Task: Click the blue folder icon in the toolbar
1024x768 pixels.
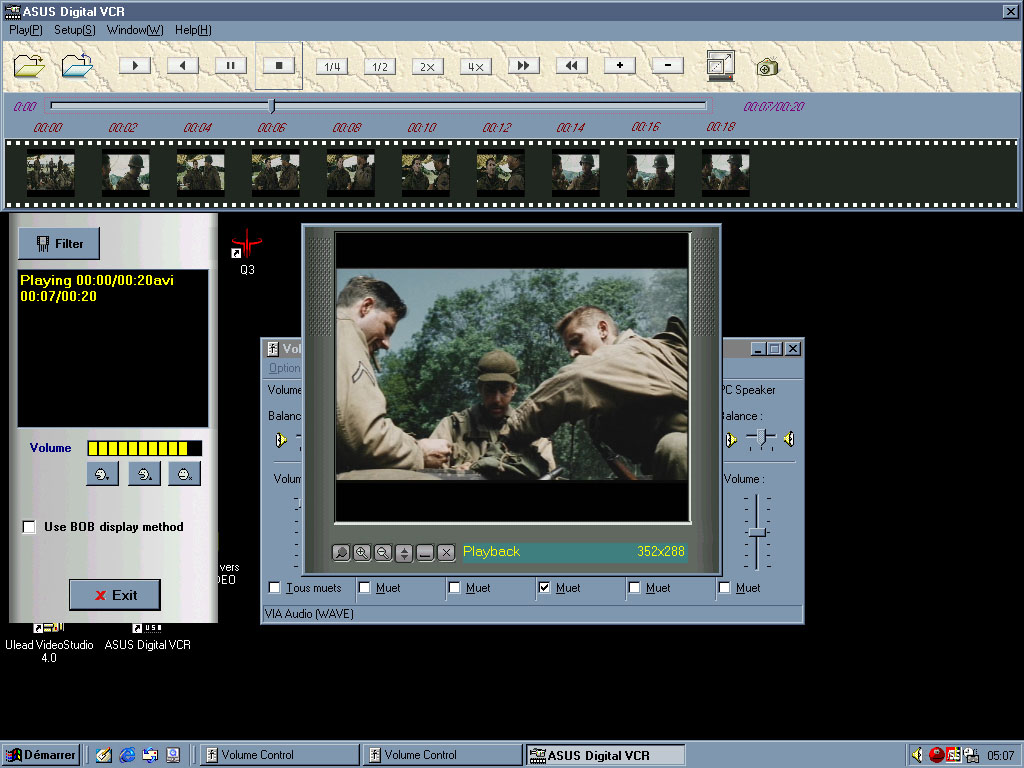Action: [x=77, y=65]
